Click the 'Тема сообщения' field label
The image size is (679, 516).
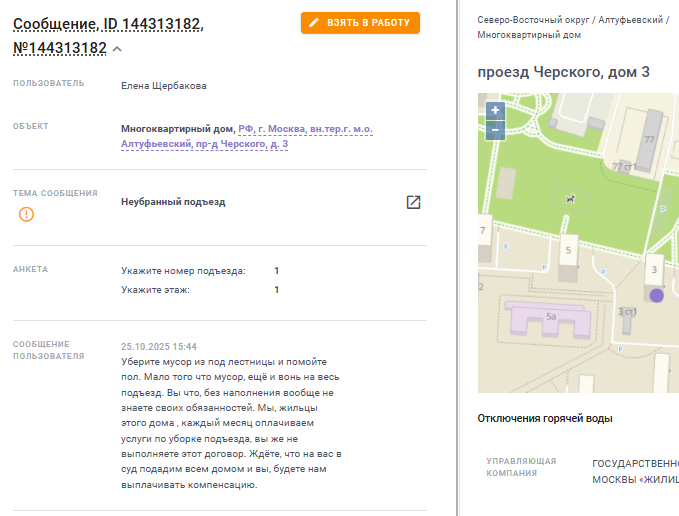[55, 193]
